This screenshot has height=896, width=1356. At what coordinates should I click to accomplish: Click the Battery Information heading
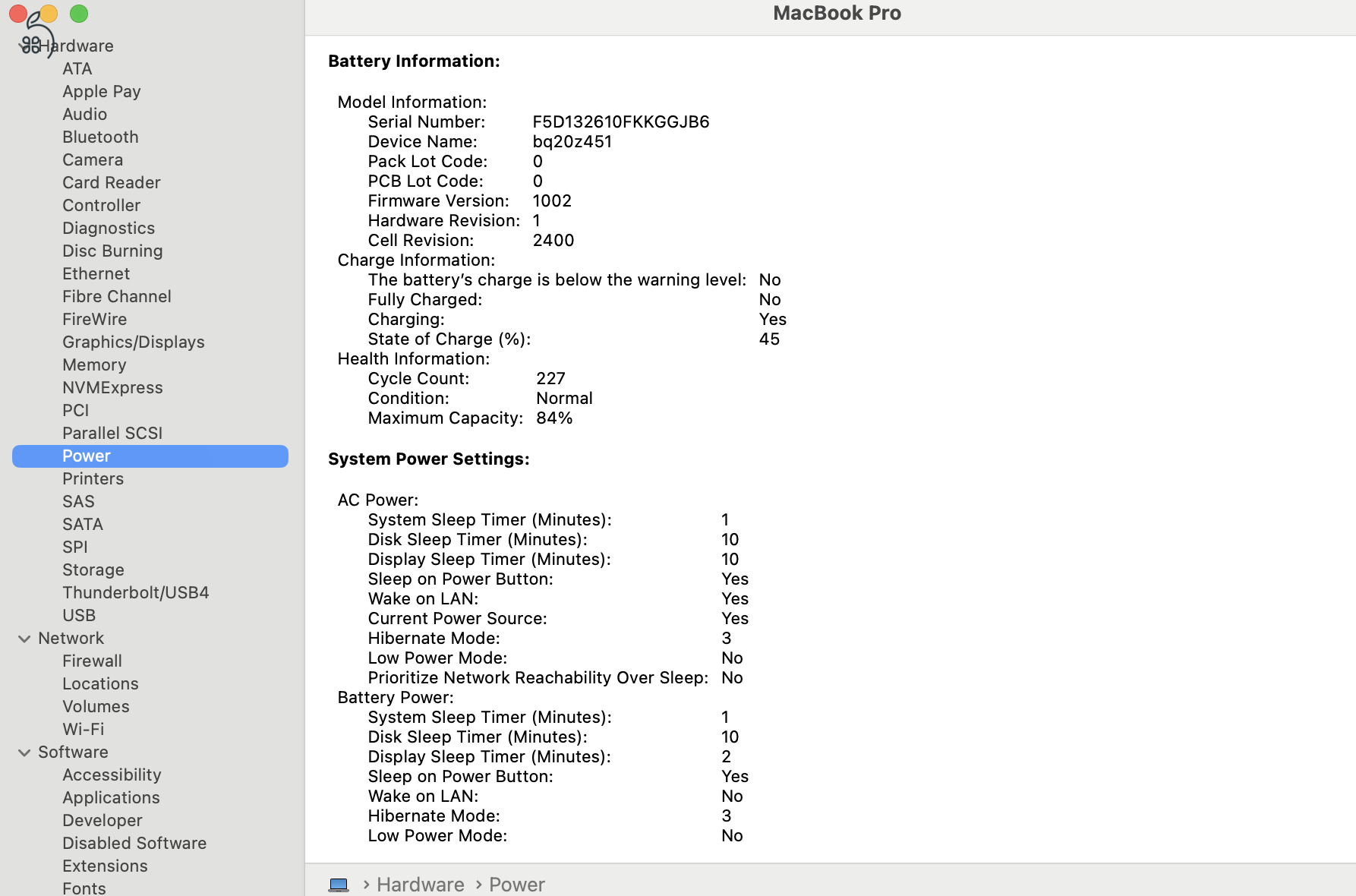[x=414, y=62]
